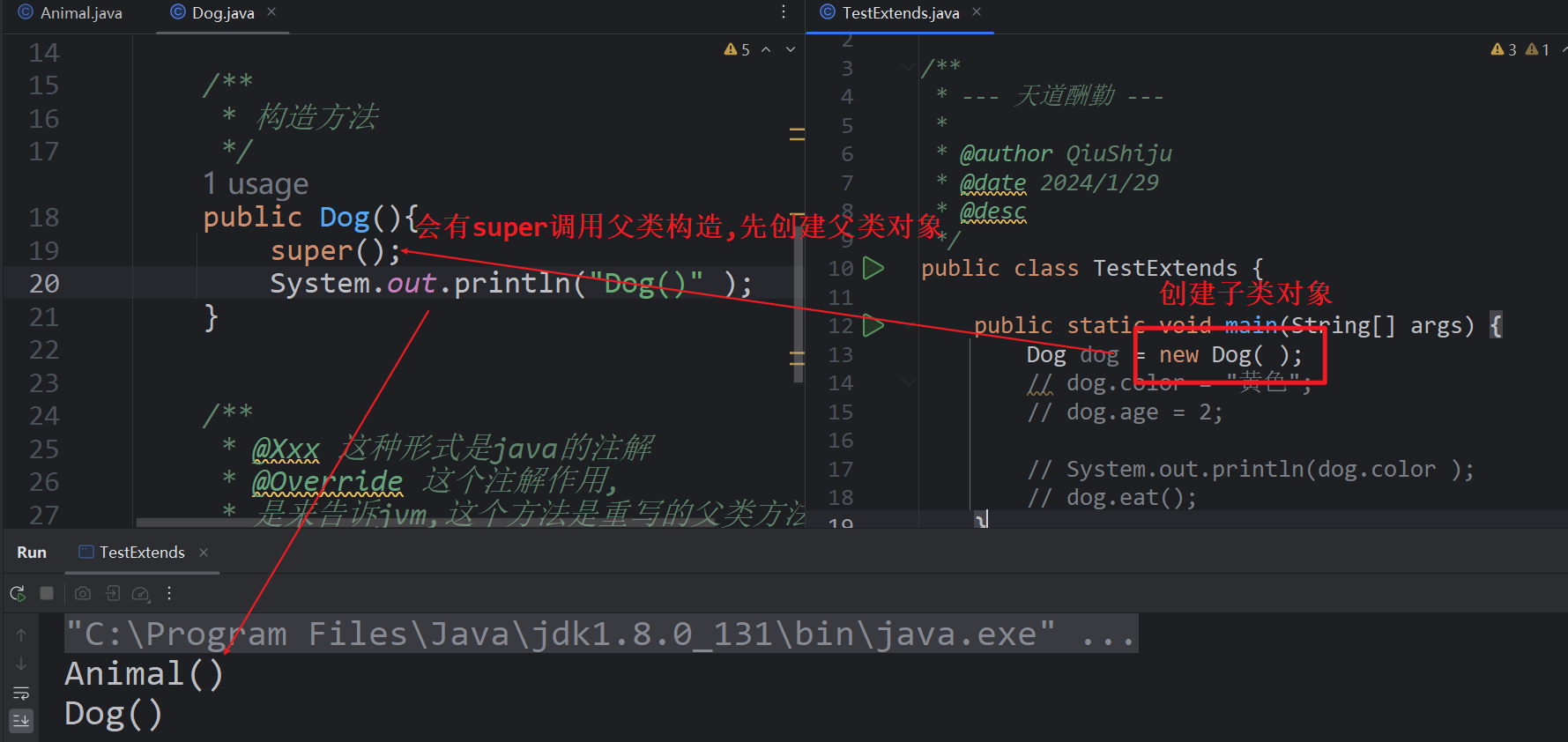Click the super() call on line 19
The image size is (1568, 742).
coord(336,251)
